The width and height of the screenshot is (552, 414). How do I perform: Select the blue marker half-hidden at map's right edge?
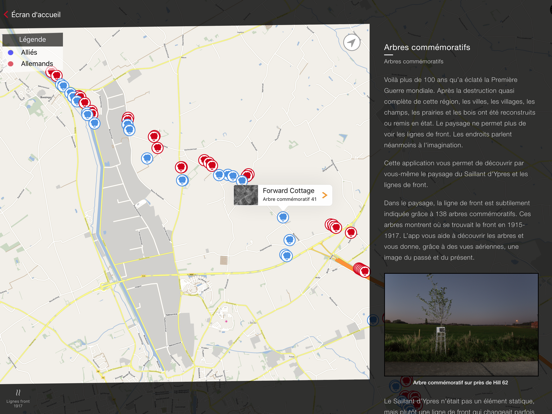(x=372, y=320)
